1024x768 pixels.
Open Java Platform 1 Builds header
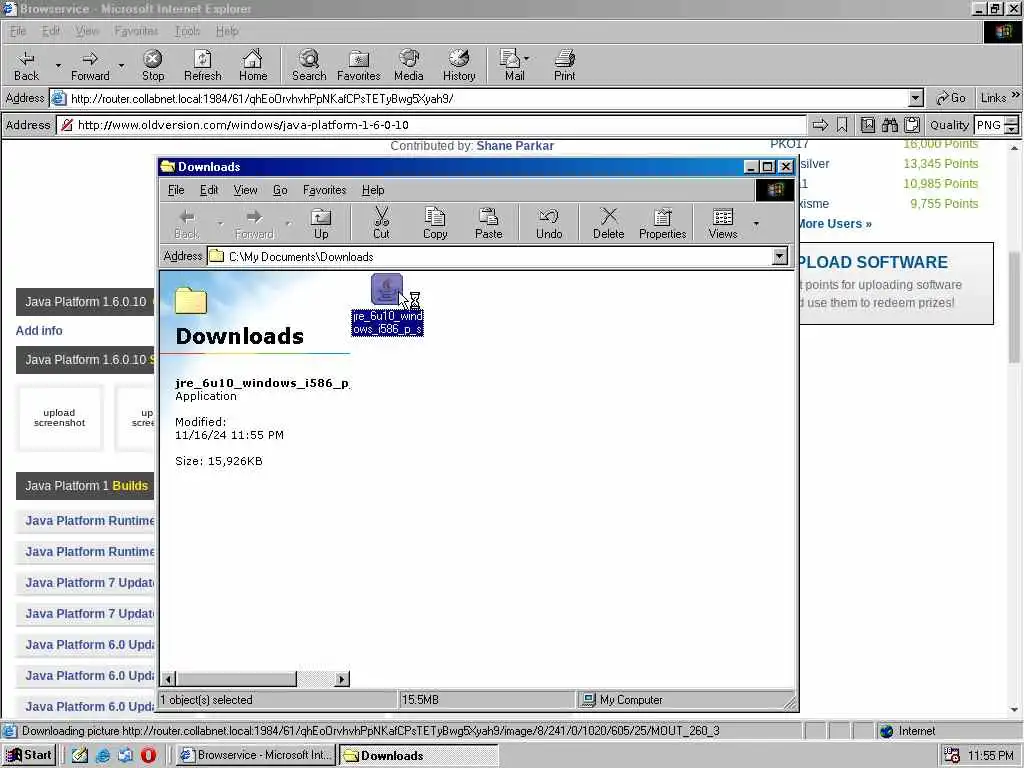coord(86,486)
